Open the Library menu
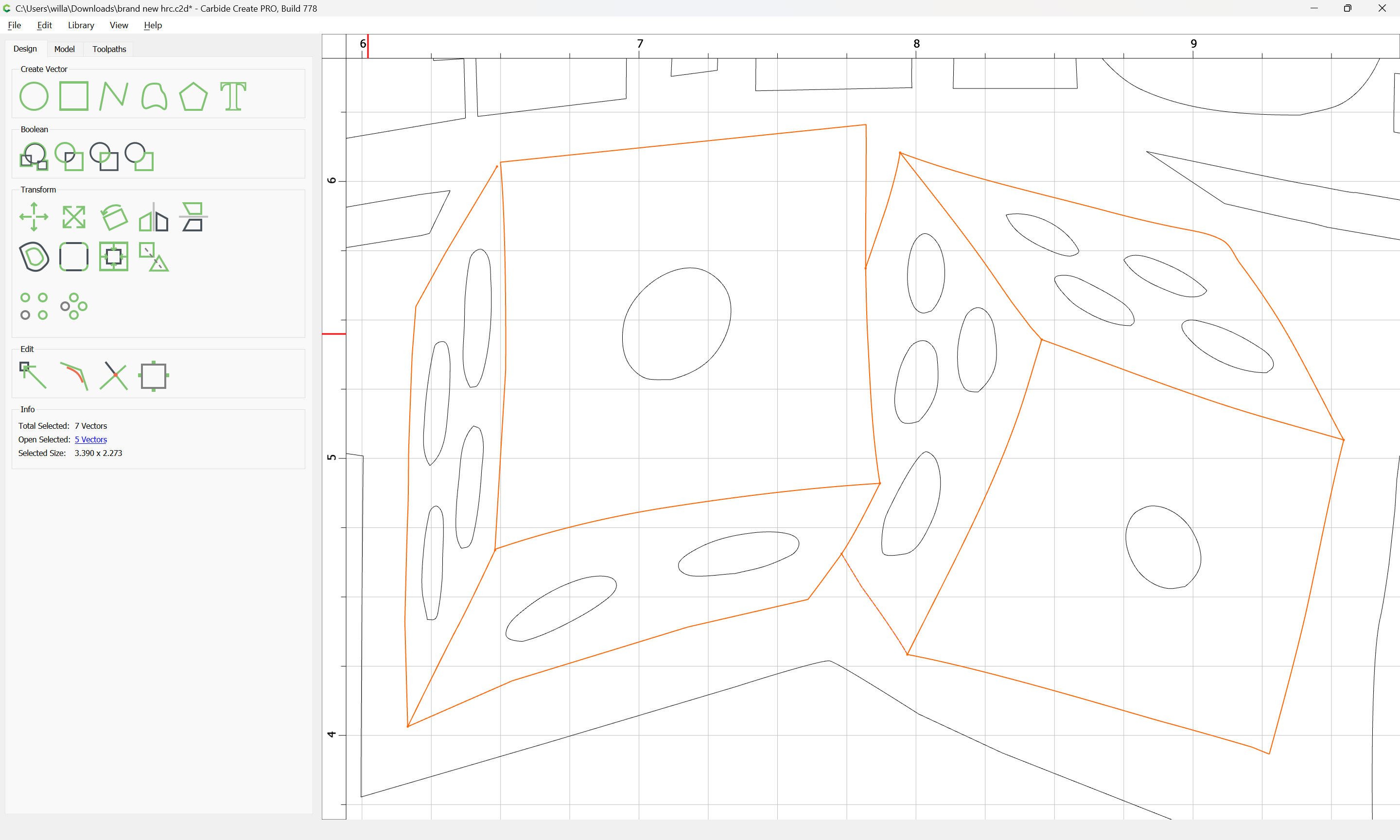This screenshot has width=1400, height=840. point(81,25)
